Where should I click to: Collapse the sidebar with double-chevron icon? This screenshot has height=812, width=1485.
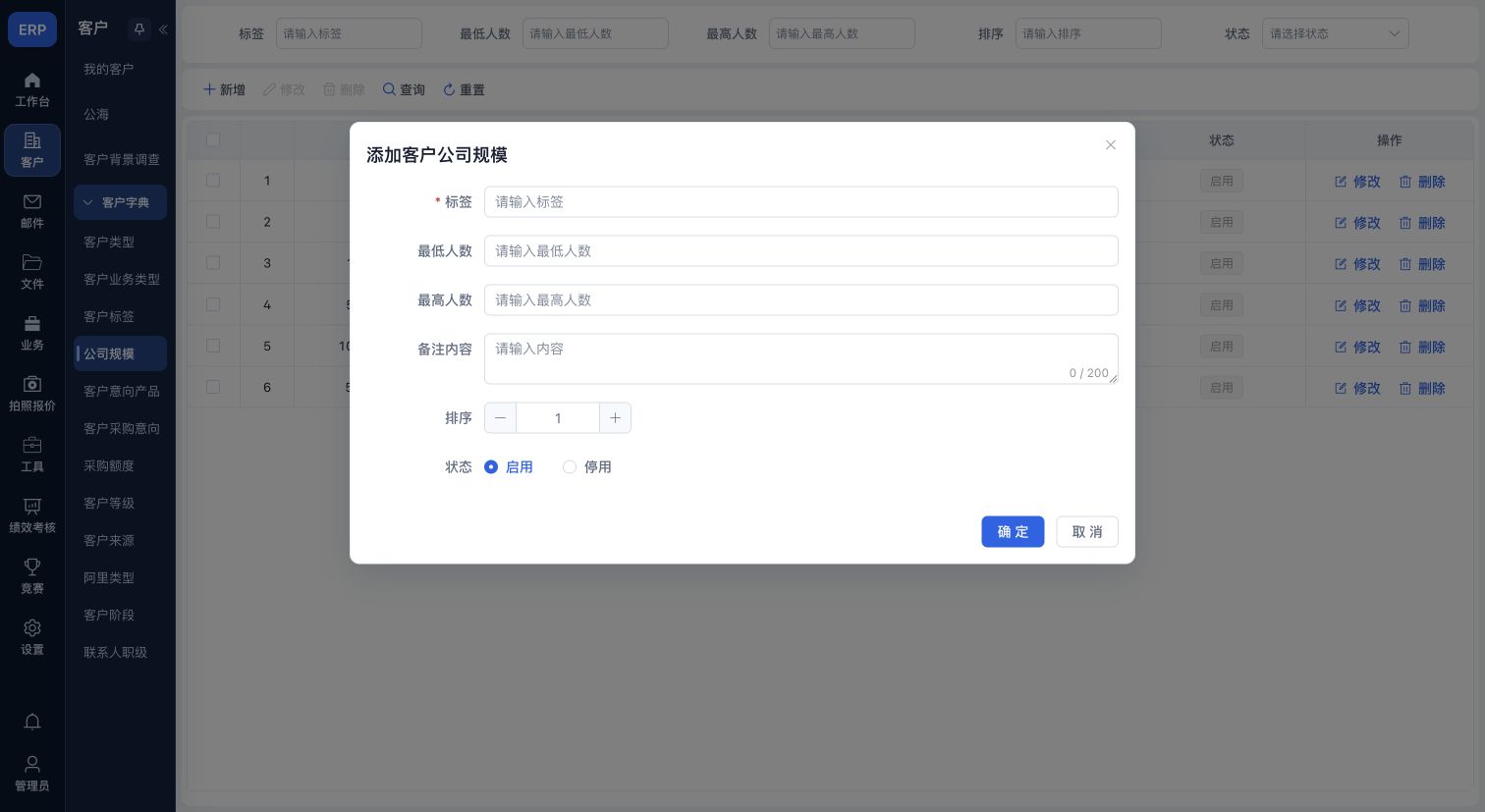click(x=163, y=29)
